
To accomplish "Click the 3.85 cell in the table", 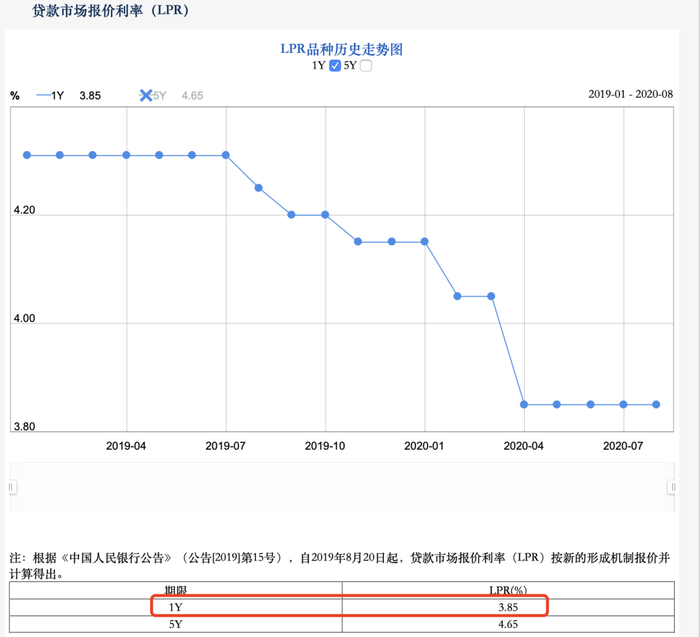I will (508, 608).
